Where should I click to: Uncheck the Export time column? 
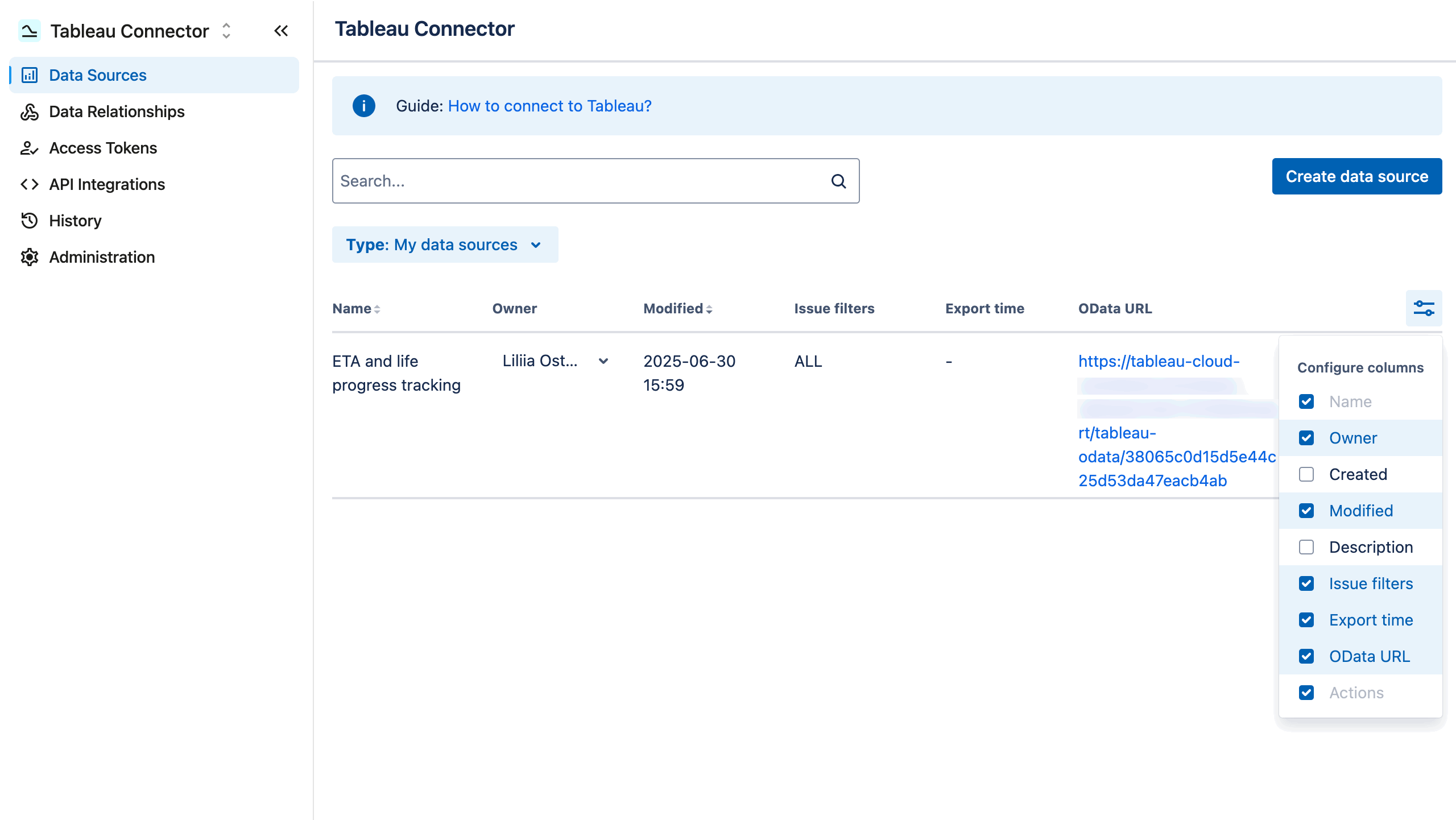coord(1306,620)
